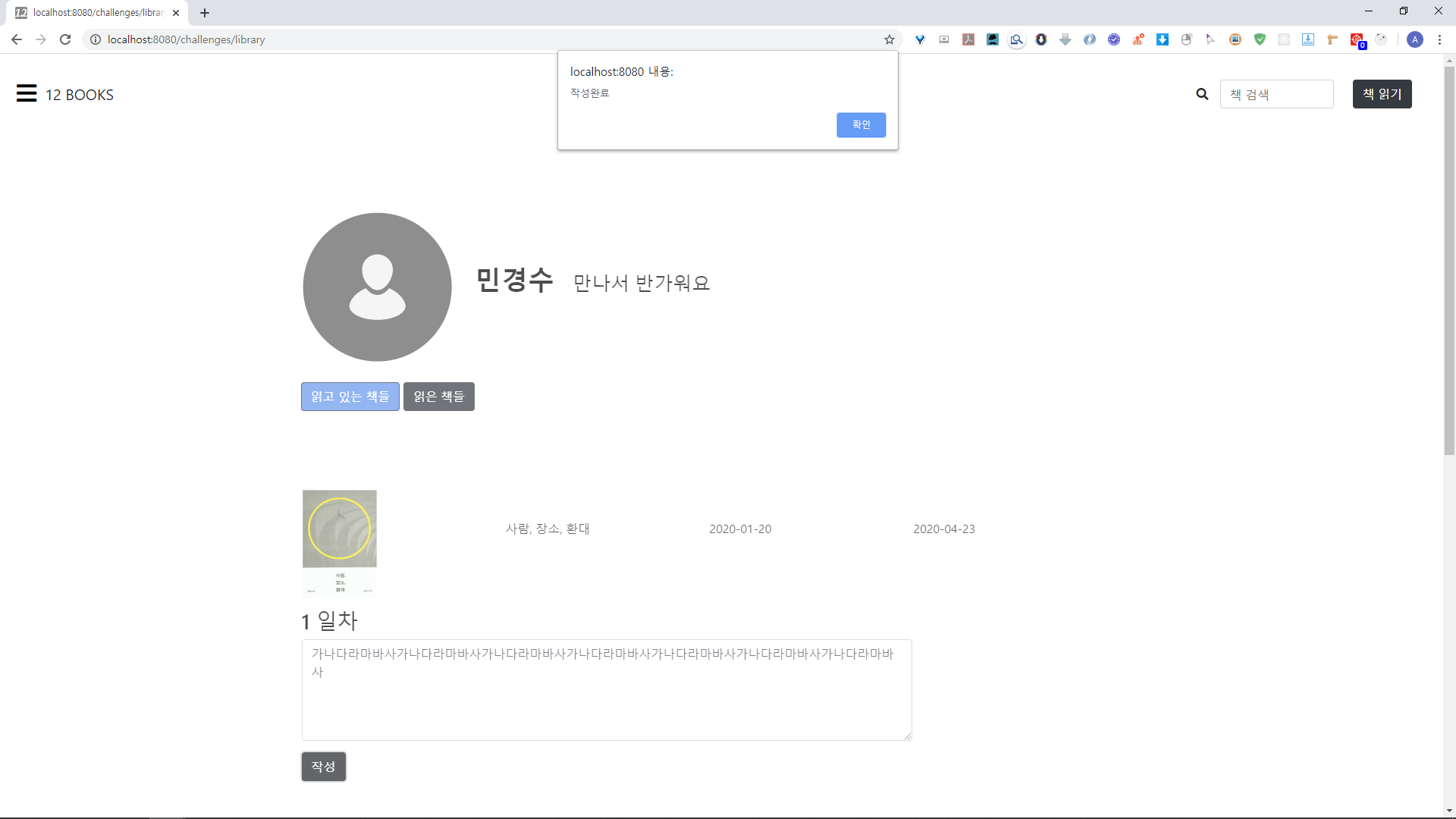The width and height of the screenshot is (1456, 819).
Task: Reload the page
Action: 65,39
